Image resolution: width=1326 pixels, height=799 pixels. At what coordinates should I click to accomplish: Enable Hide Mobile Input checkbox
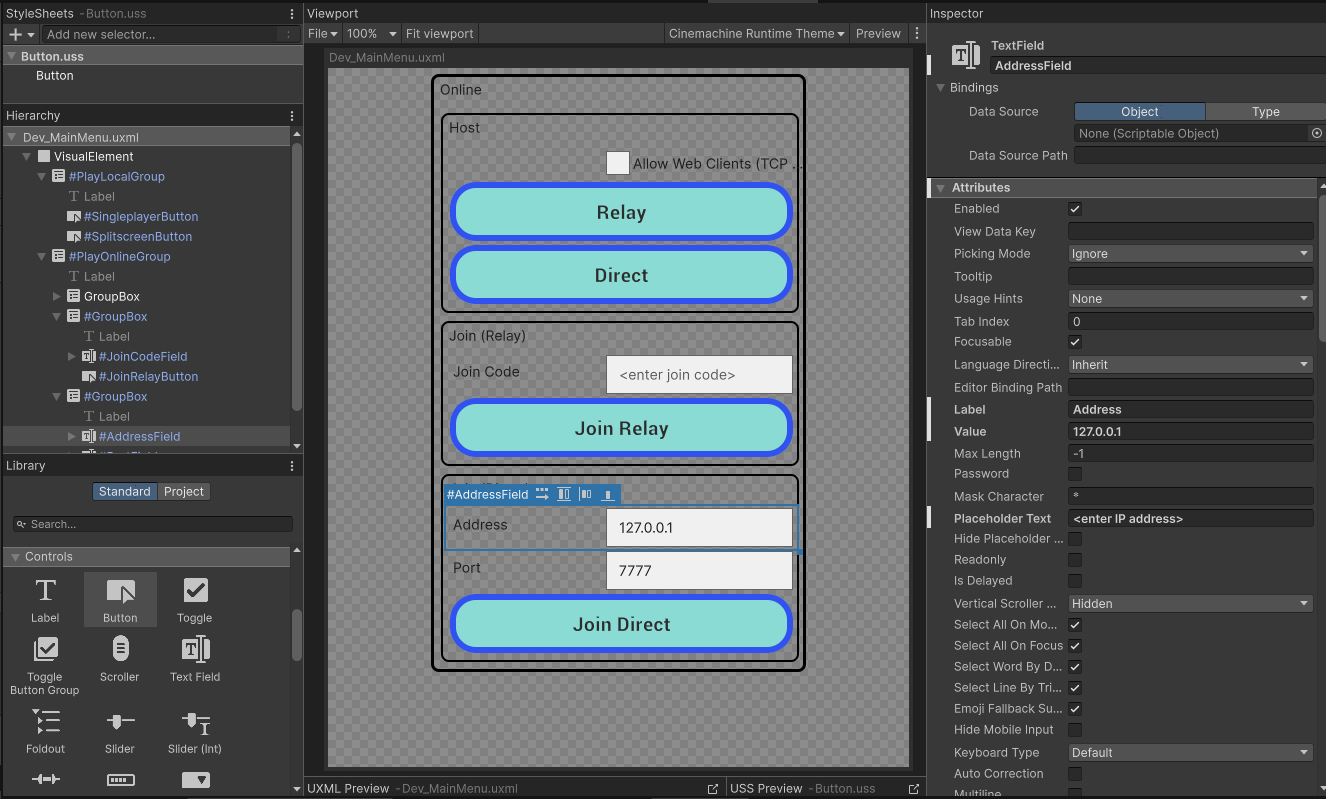coord(1075,730)
